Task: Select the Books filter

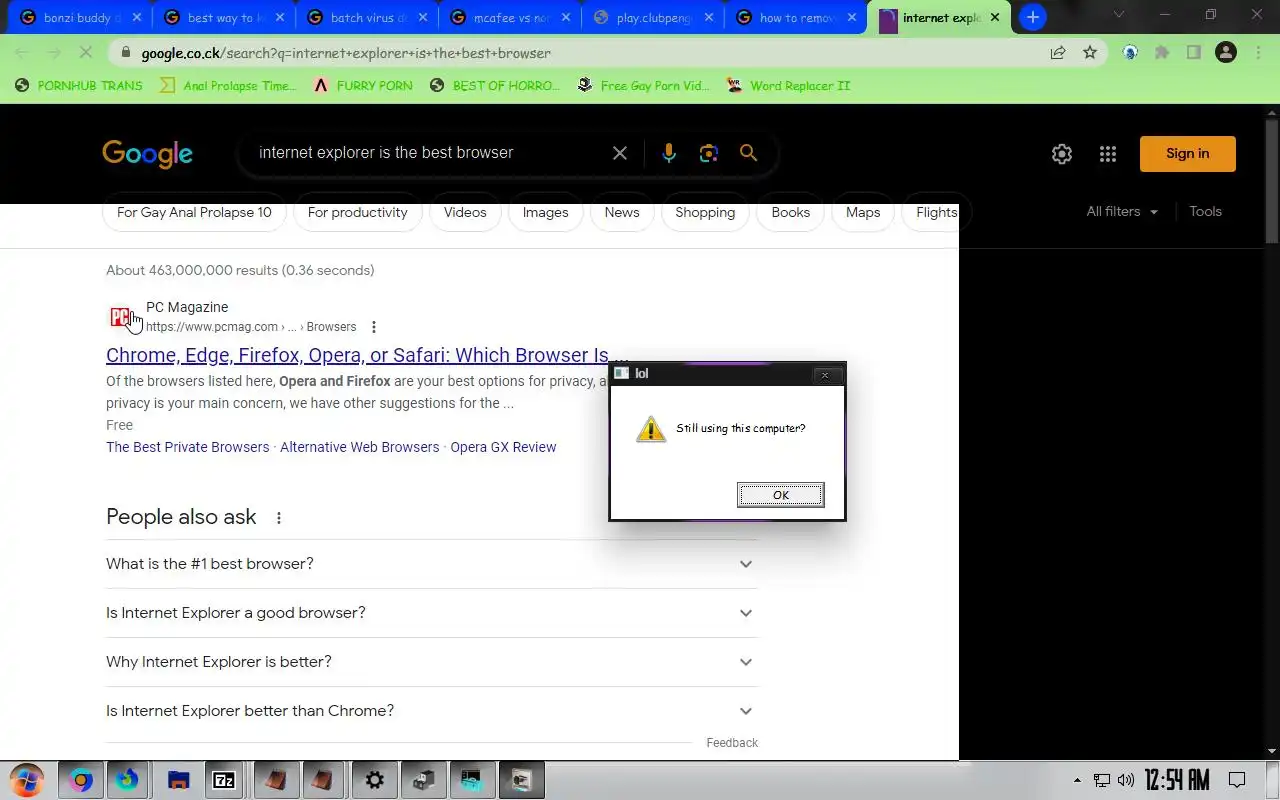Action: coord(790,212)
